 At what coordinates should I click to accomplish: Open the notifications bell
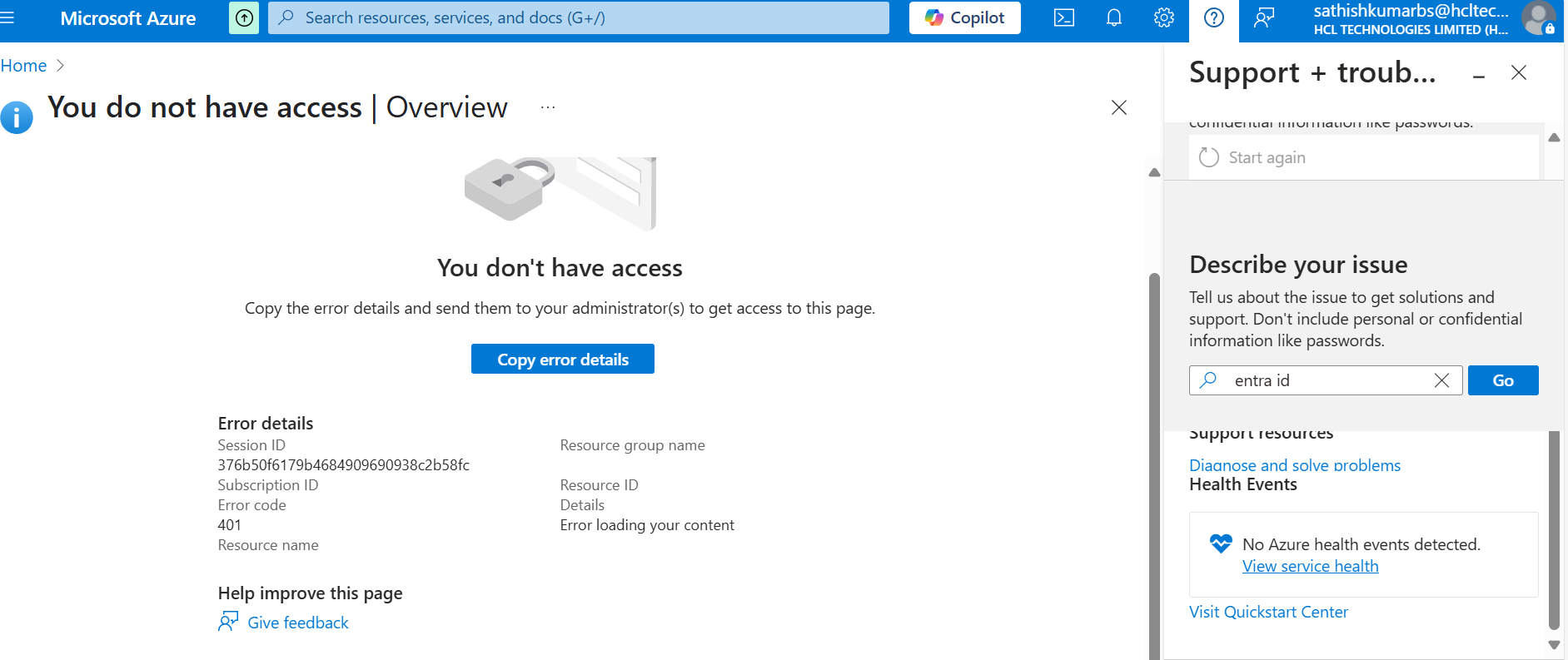[x=1114, y=17]
